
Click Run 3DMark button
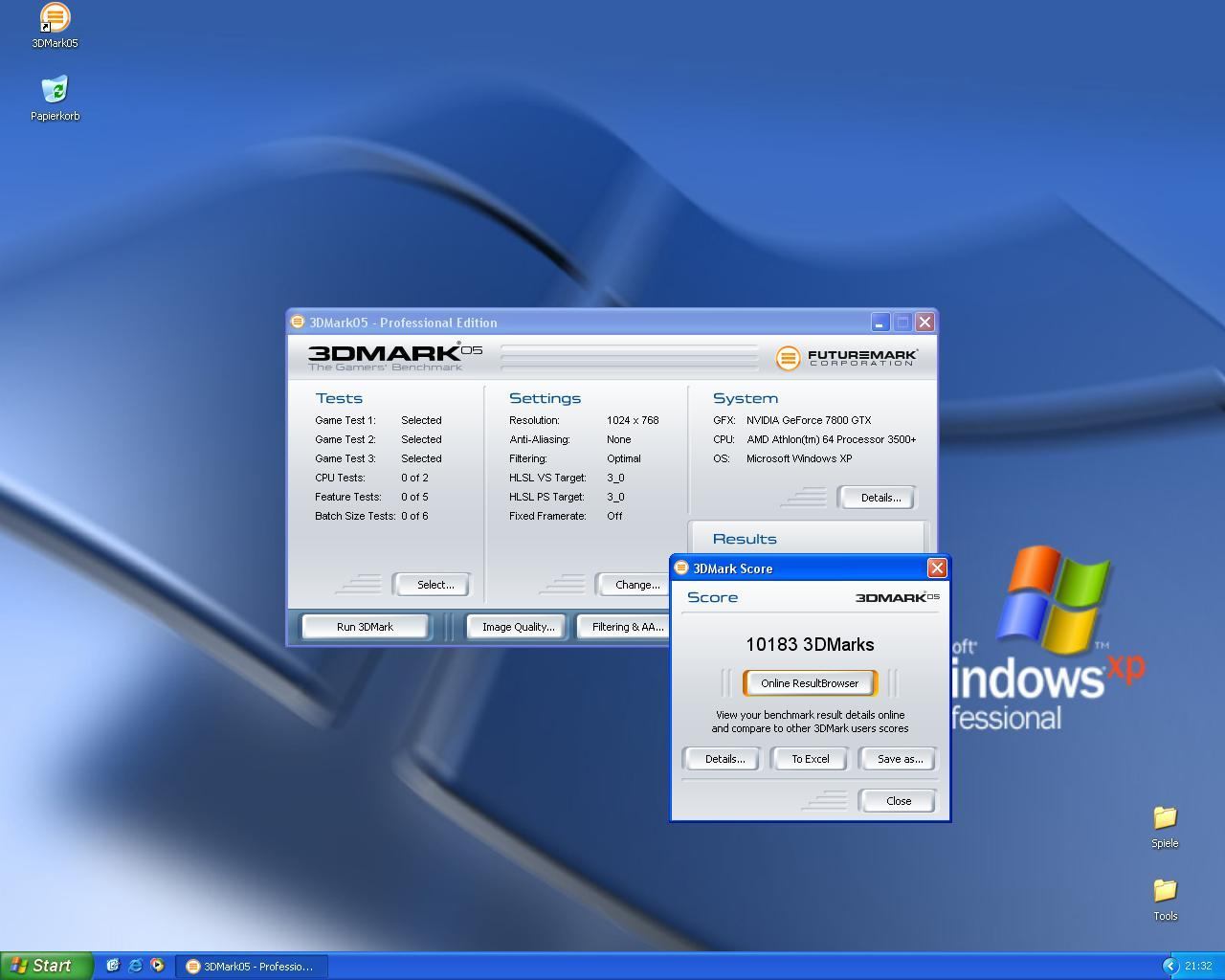pyautogui.click(x=365, y=627)
